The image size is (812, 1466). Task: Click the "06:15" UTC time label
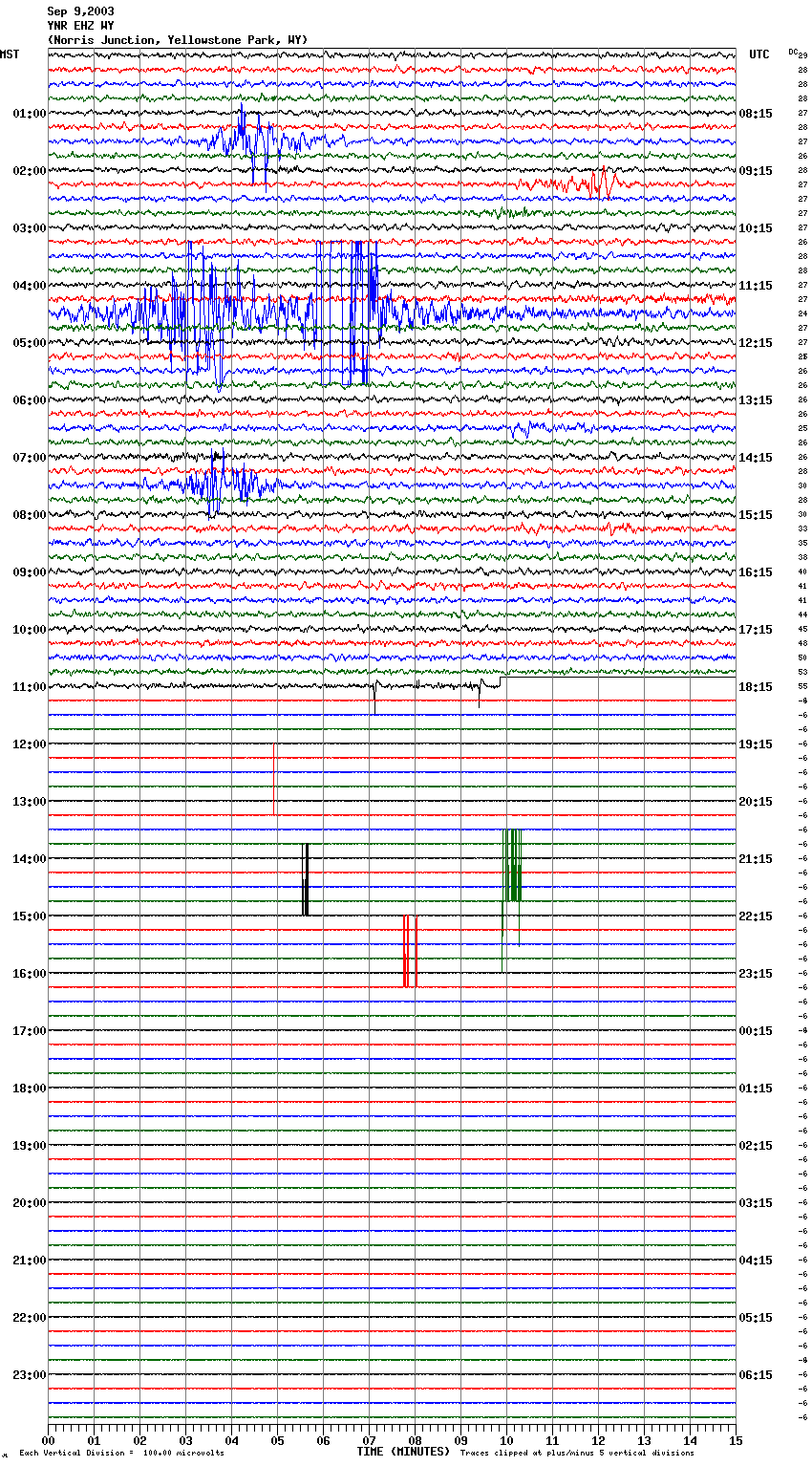[756, 1375]
